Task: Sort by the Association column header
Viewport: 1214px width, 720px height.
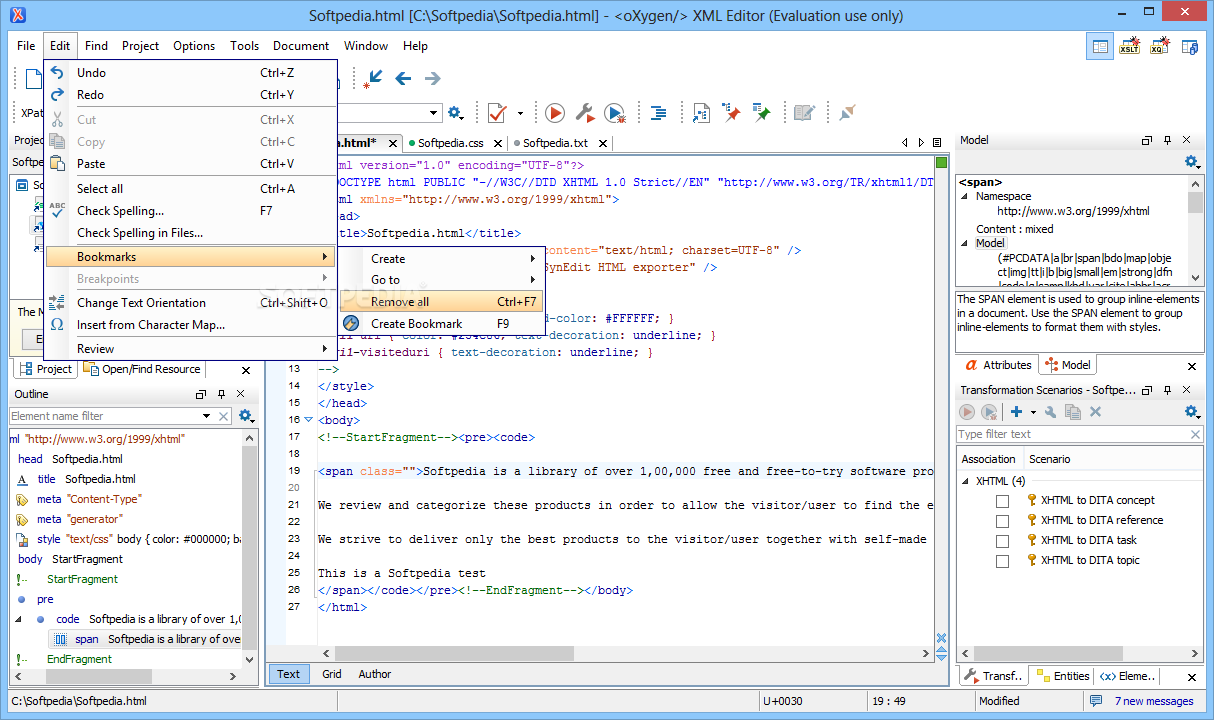Action: tap(989, 459)
